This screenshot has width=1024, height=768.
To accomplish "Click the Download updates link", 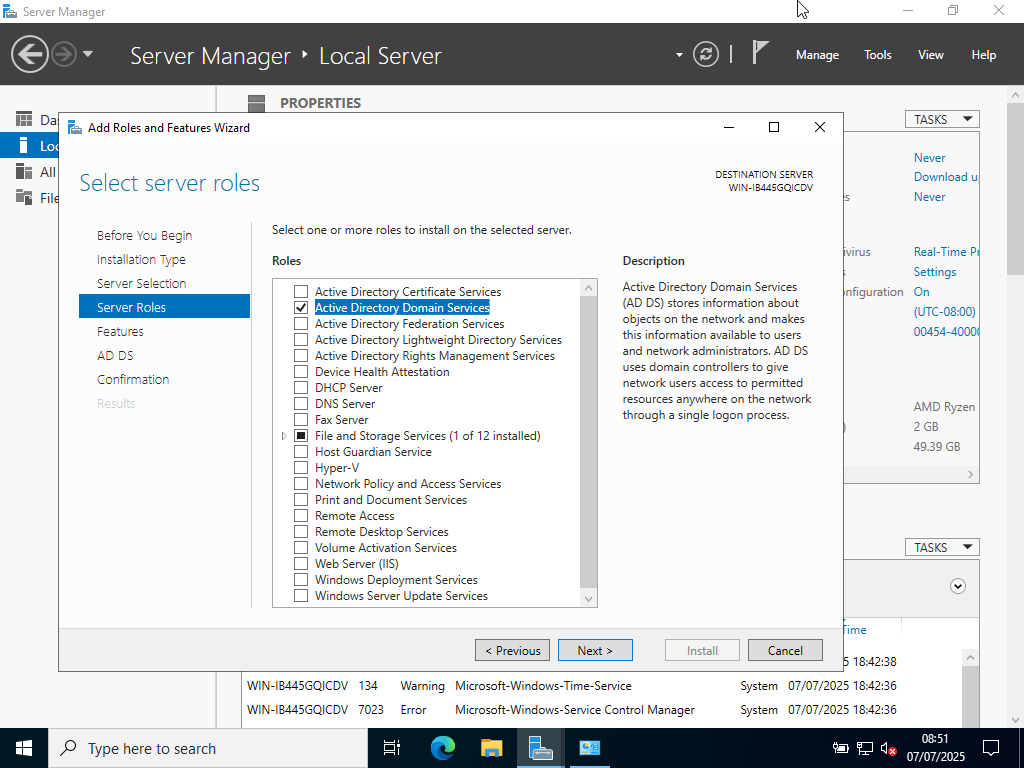I will tap(946, 177).
